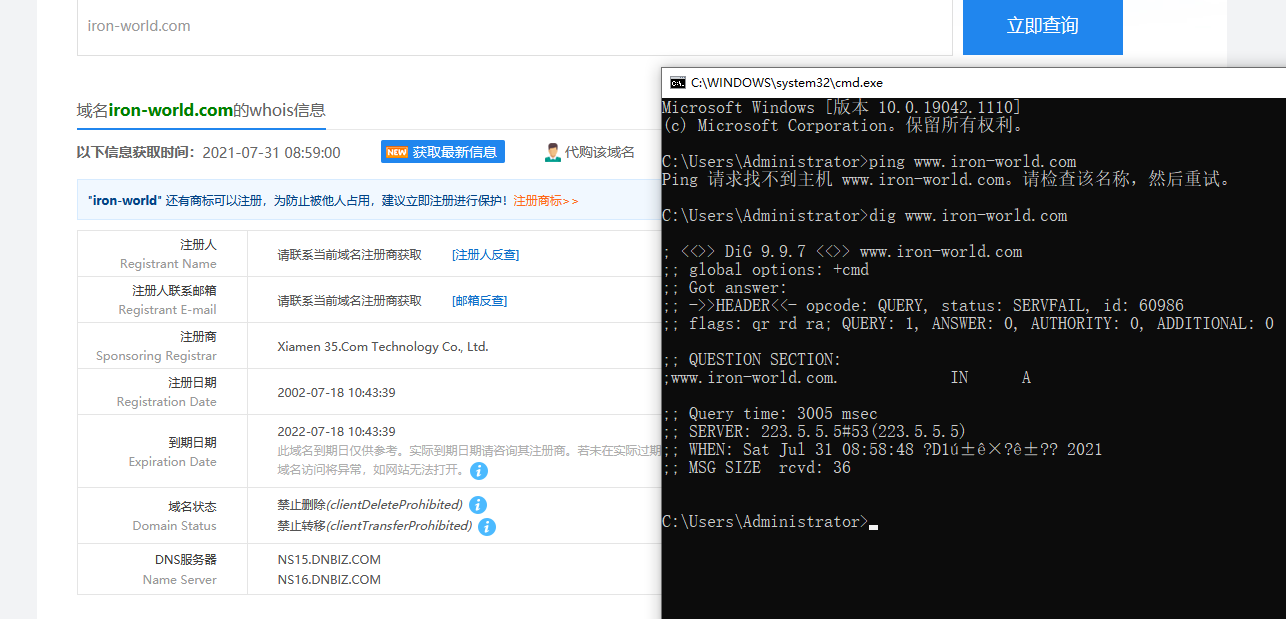Click the person icon beside 代购该域名
The image size is (1286, 619).
[x=552, y=152]
